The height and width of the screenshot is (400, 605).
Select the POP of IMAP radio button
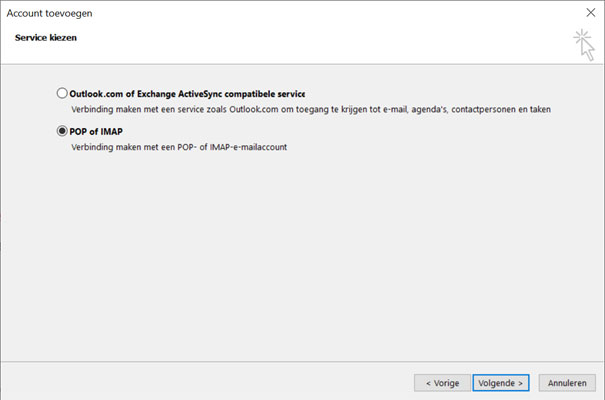point(62,131)
